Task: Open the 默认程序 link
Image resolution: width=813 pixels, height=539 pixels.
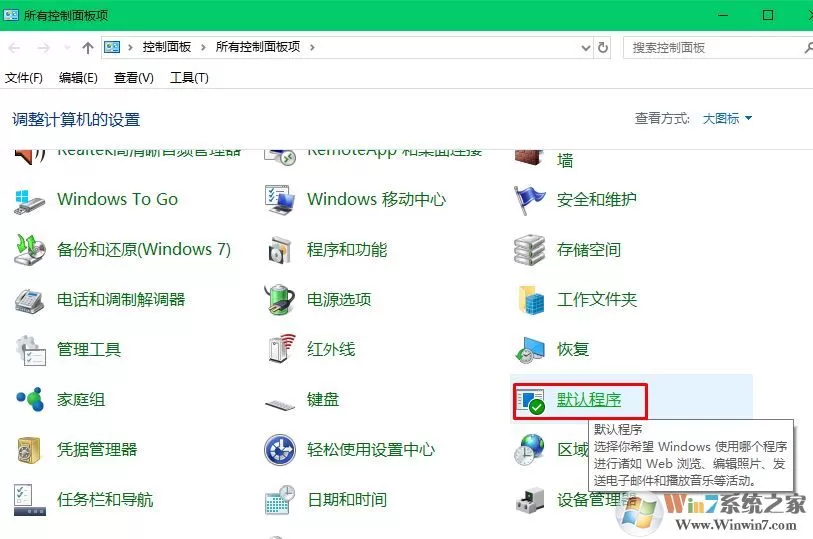Action: (589, 400)
